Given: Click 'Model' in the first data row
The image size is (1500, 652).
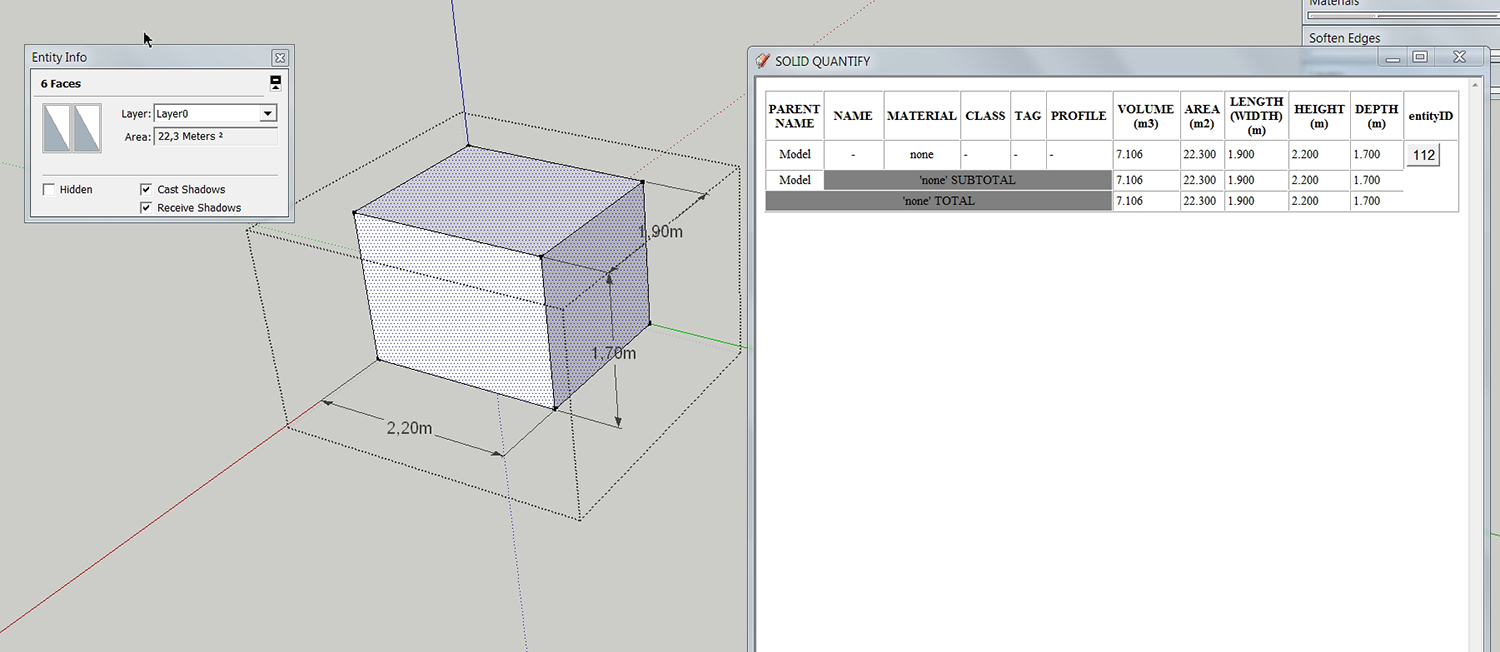Looking at the screenshot, I should coord(795,155).
